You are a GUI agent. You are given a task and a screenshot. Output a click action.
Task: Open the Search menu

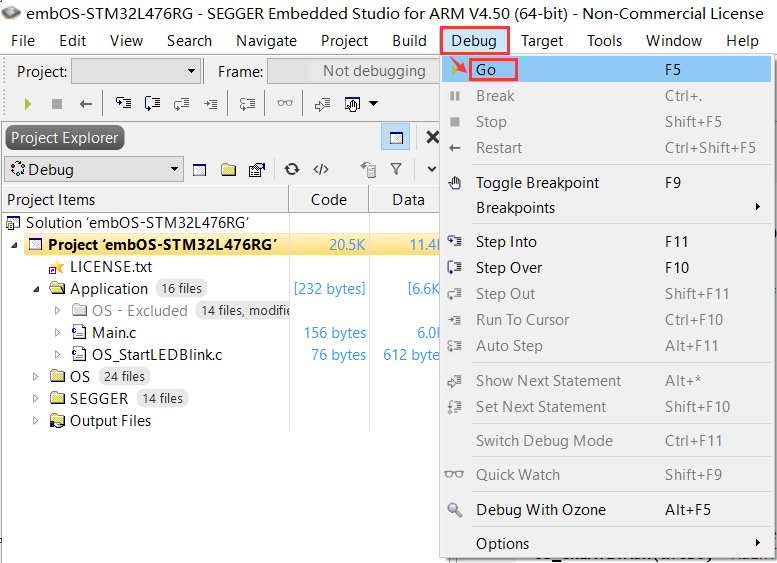[189, 41]
